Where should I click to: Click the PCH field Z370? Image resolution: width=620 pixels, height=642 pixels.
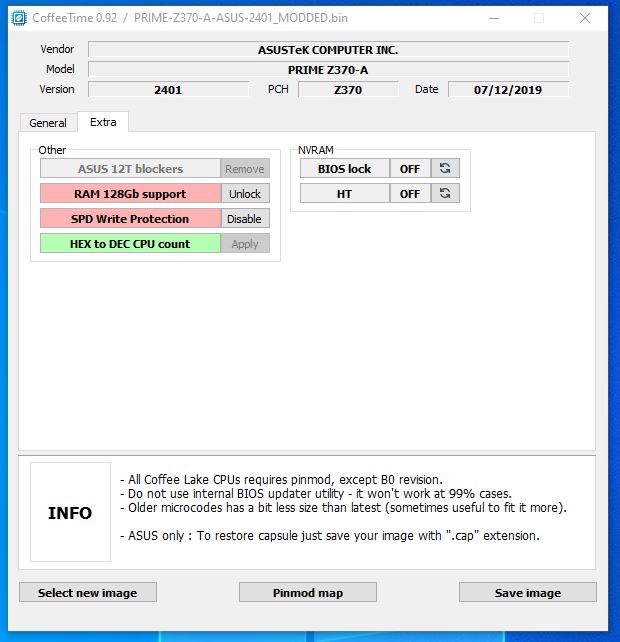(x=348, y=89)
